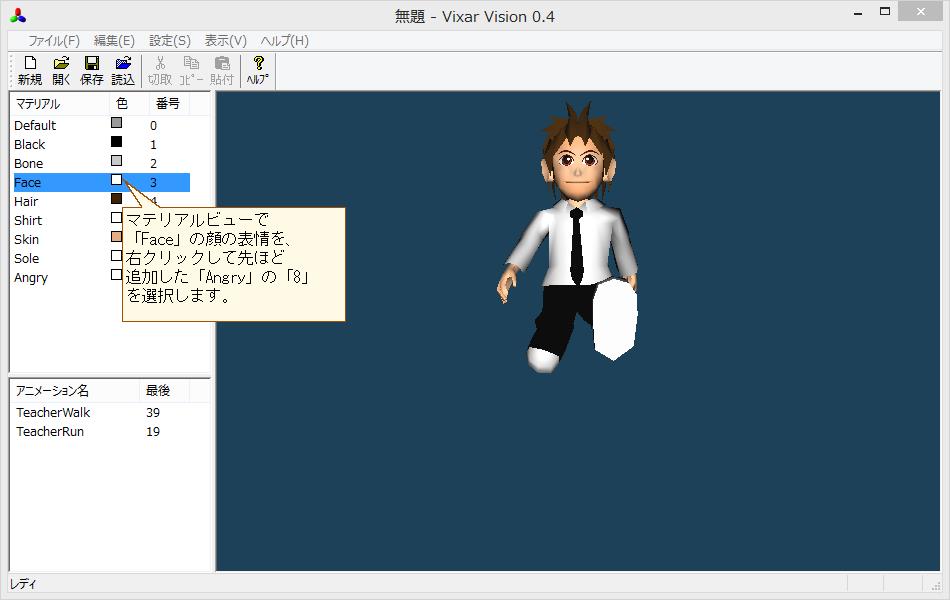950x600 pixels.
Task: Open help via the ヘルプ toolbar icon
Action: coord(256,69)
